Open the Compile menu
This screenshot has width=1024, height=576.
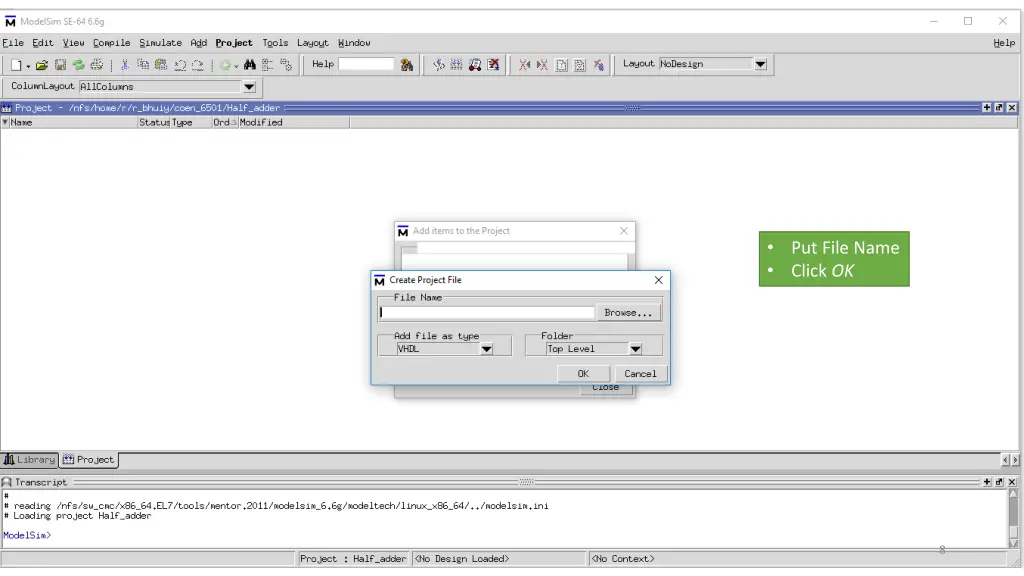tap(112, 42)
